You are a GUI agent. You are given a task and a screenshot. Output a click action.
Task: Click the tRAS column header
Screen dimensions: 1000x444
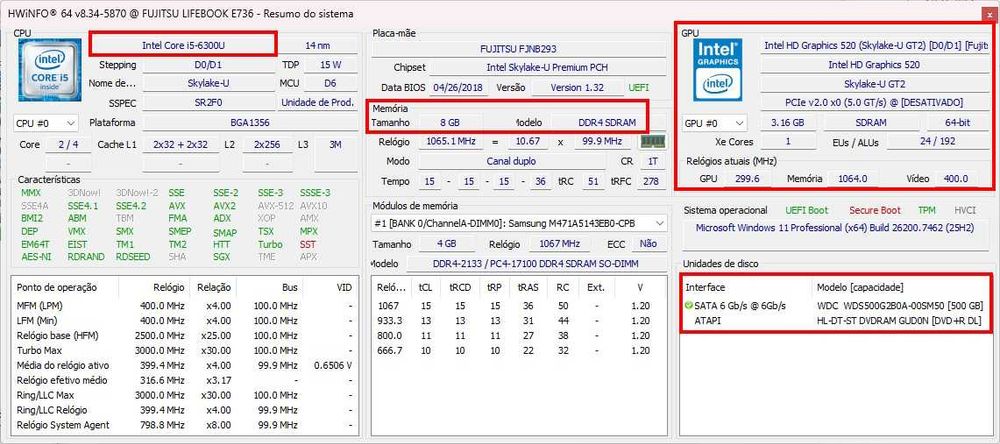pos(527,287)
